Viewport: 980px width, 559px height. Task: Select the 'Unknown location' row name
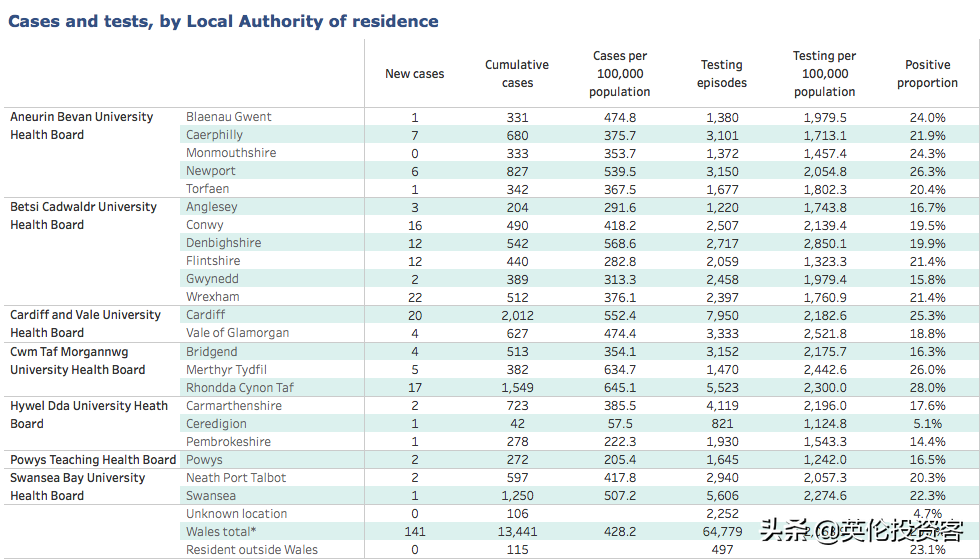236,514
